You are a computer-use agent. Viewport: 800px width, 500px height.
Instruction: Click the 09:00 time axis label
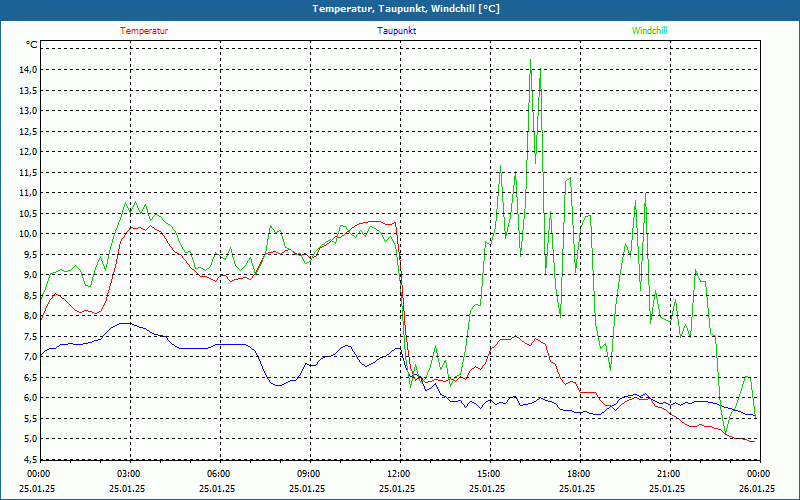(309, 474)
